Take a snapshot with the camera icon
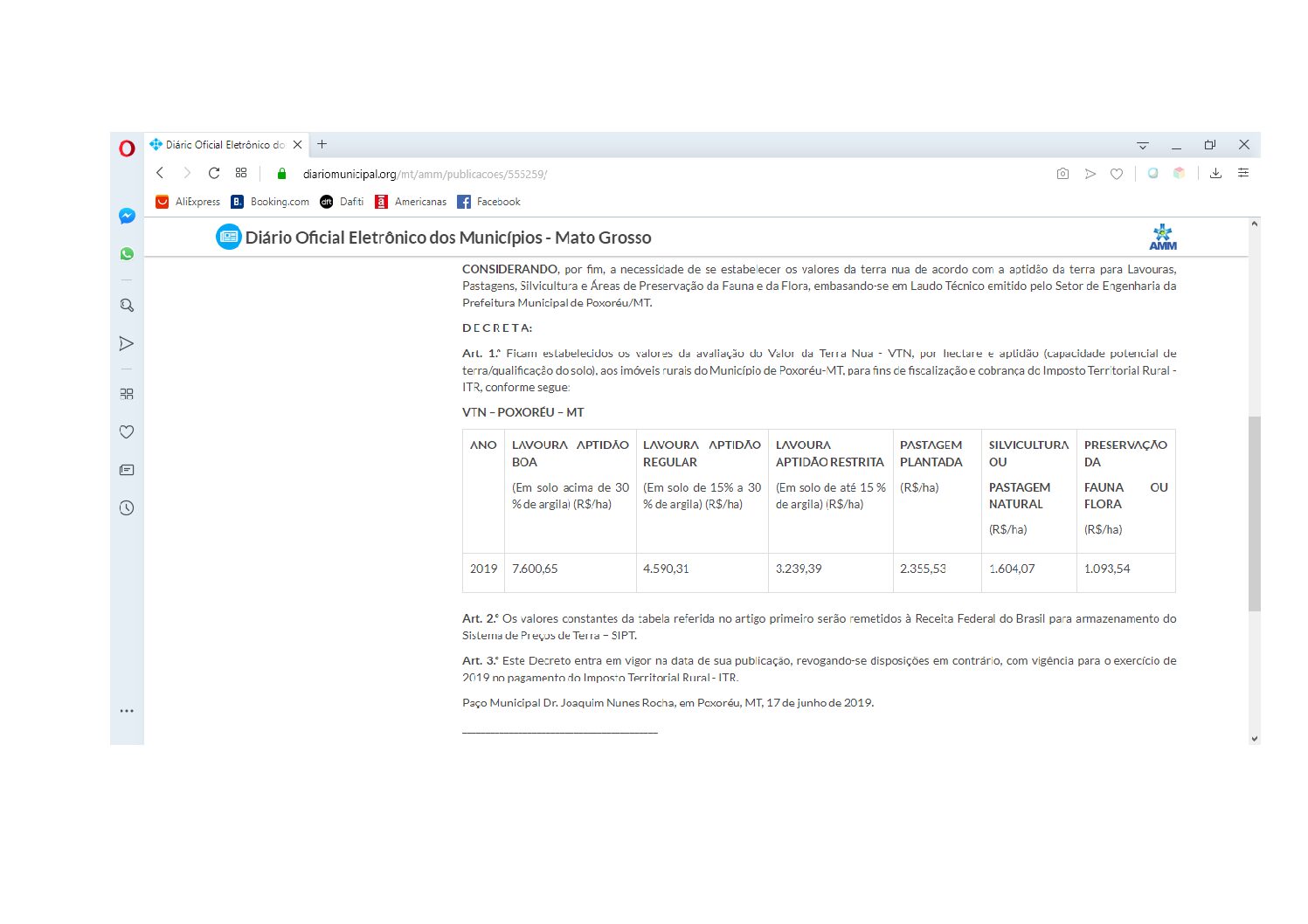Viewport: 1308px width, 924px height. tap(1062, 174)
